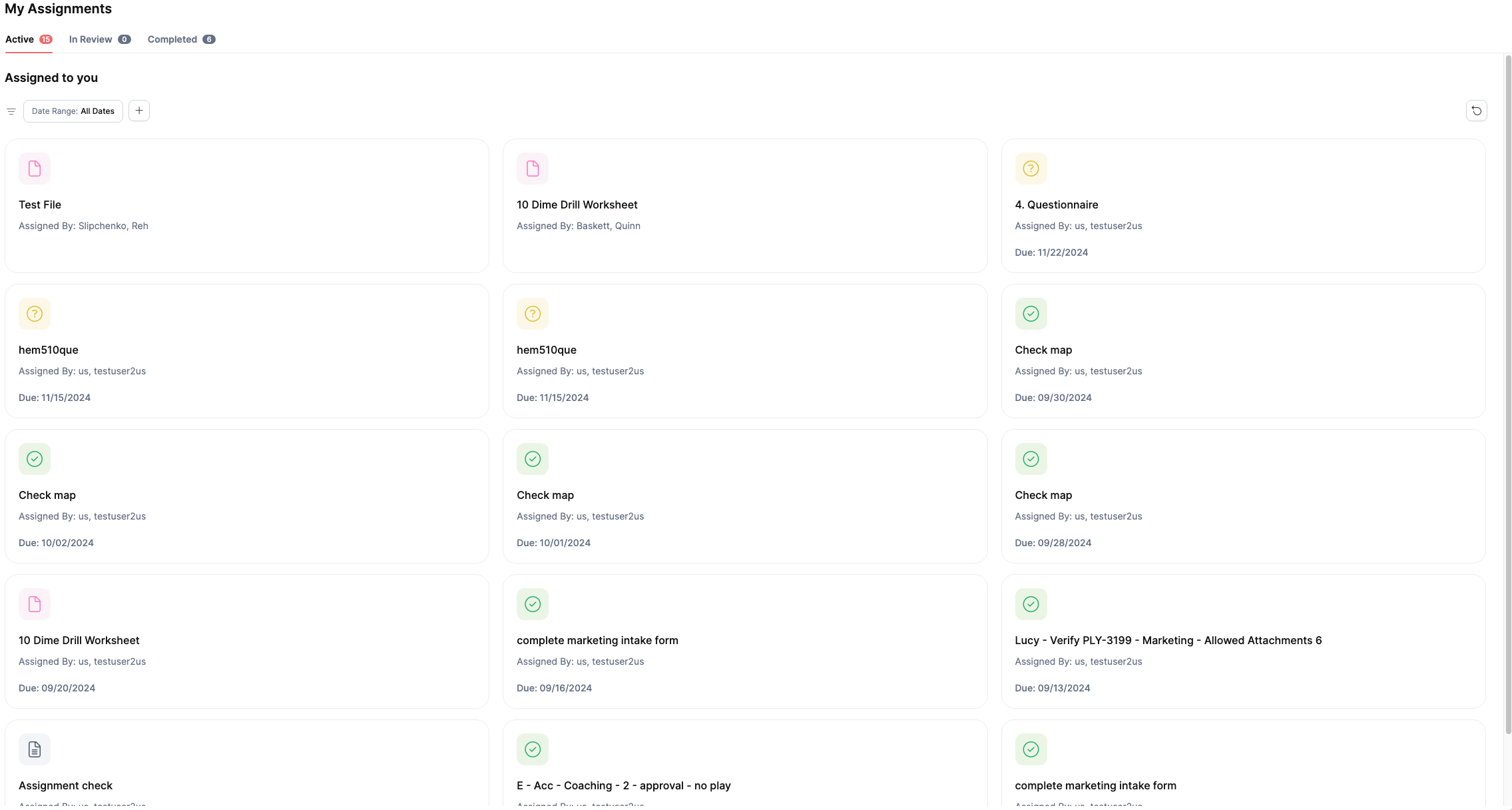Click the vertical page scrollbar
Screen dimensions: 1512x810
tap(1507, 393)
